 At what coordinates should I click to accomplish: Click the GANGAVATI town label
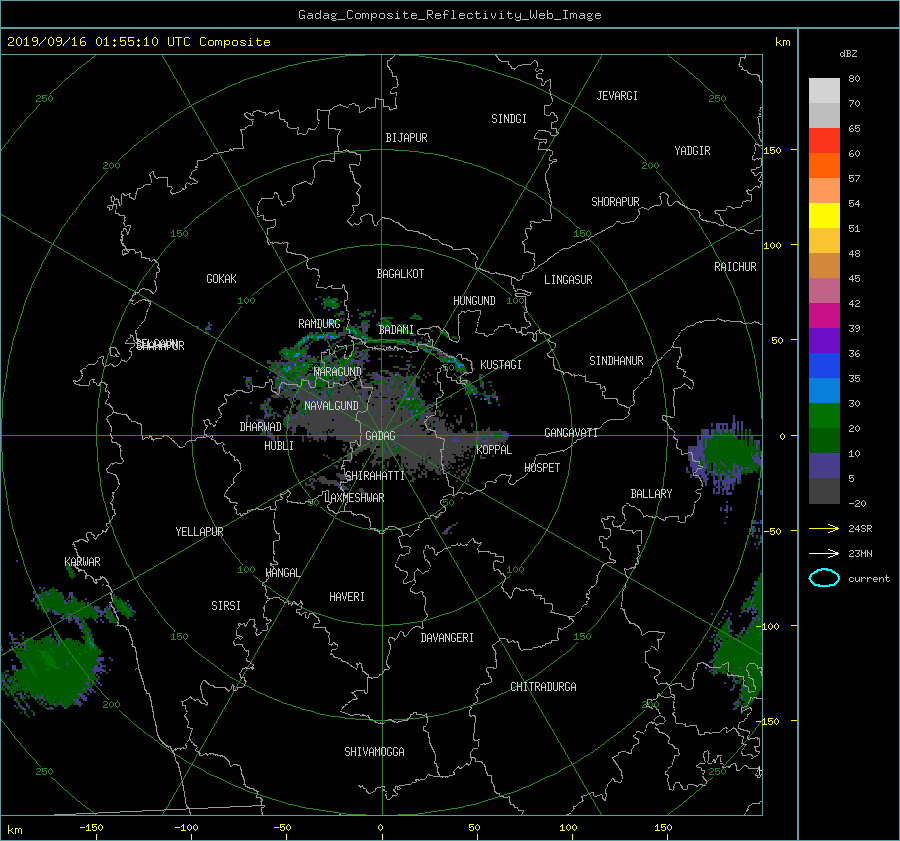pyautogui.click(x=571, y=433)
